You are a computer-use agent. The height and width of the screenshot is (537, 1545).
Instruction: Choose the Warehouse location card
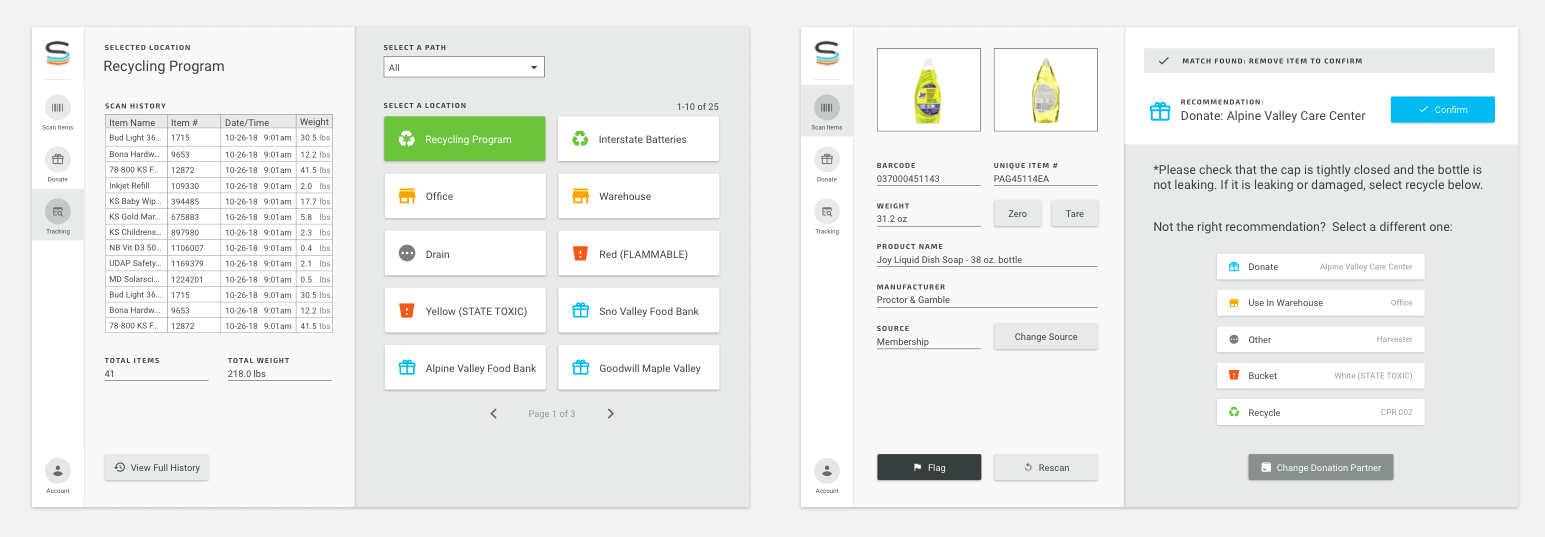point(638,196)
